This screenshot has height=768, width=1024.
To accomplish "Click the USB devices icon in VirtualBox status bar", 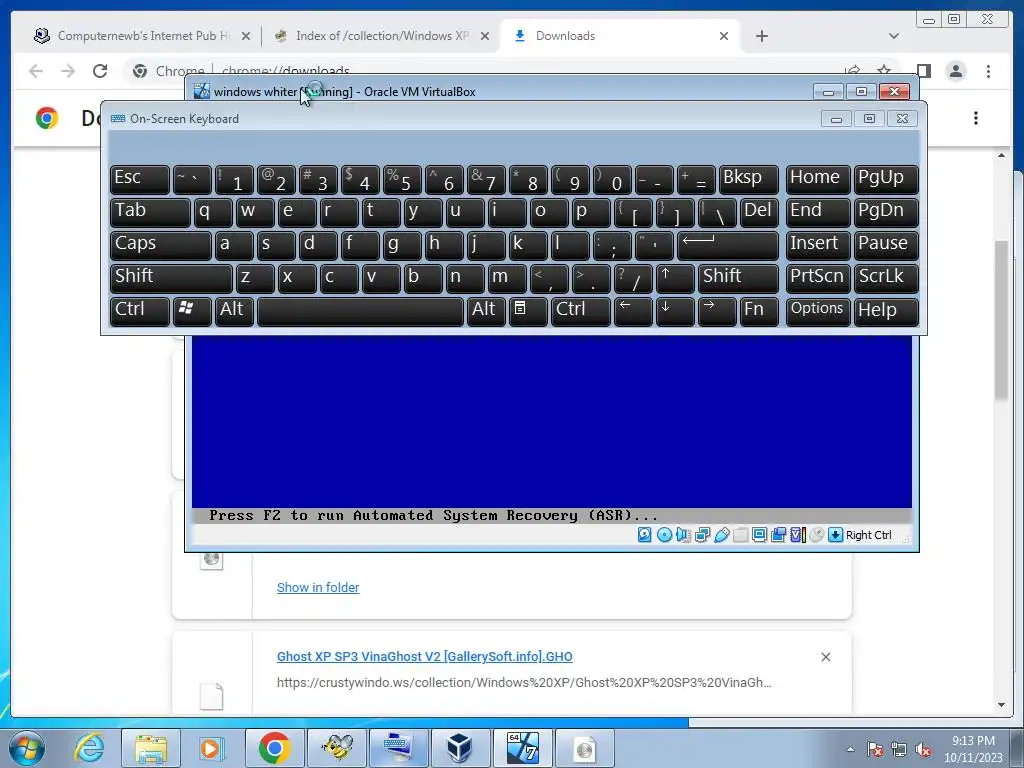I will pyautogui.click(x=722, y=535).
